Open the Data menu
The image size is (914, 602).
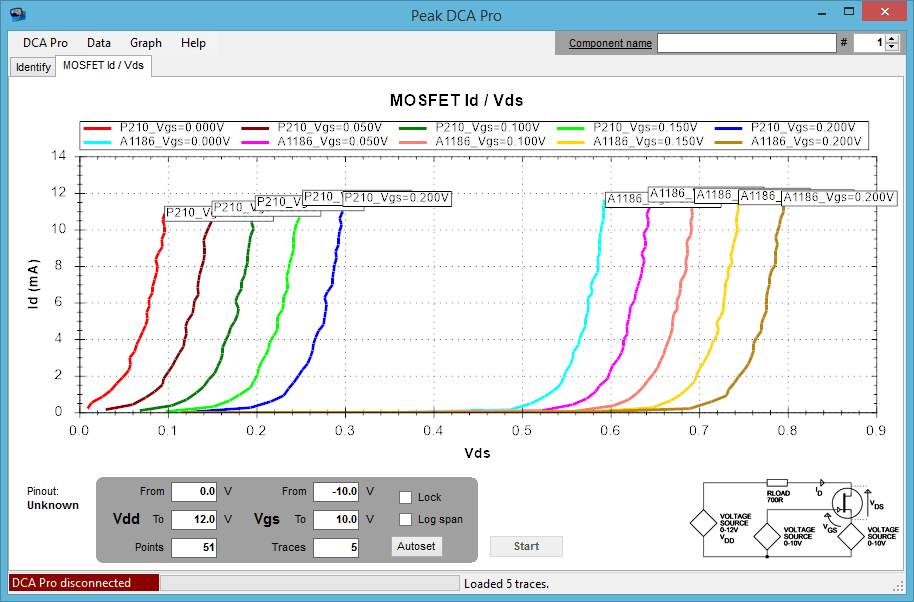pyautogui.click(x=99, y=43)
